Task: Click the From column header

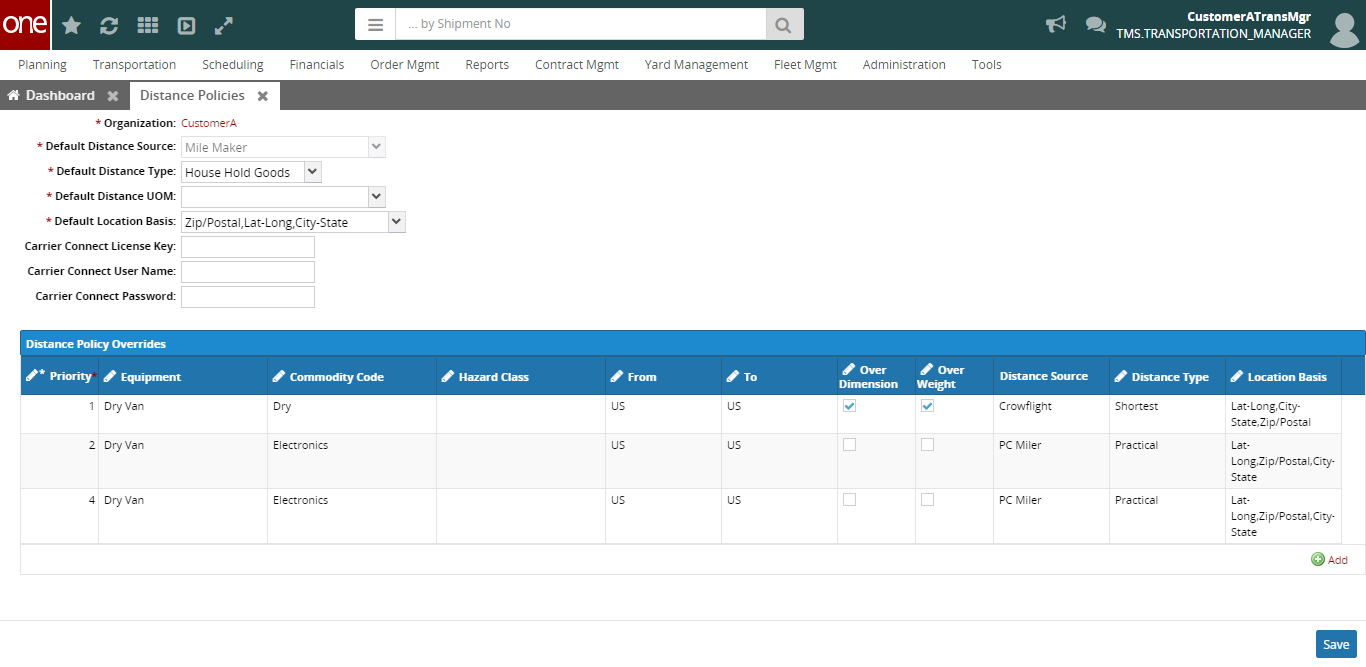Action: coord(664,376)
